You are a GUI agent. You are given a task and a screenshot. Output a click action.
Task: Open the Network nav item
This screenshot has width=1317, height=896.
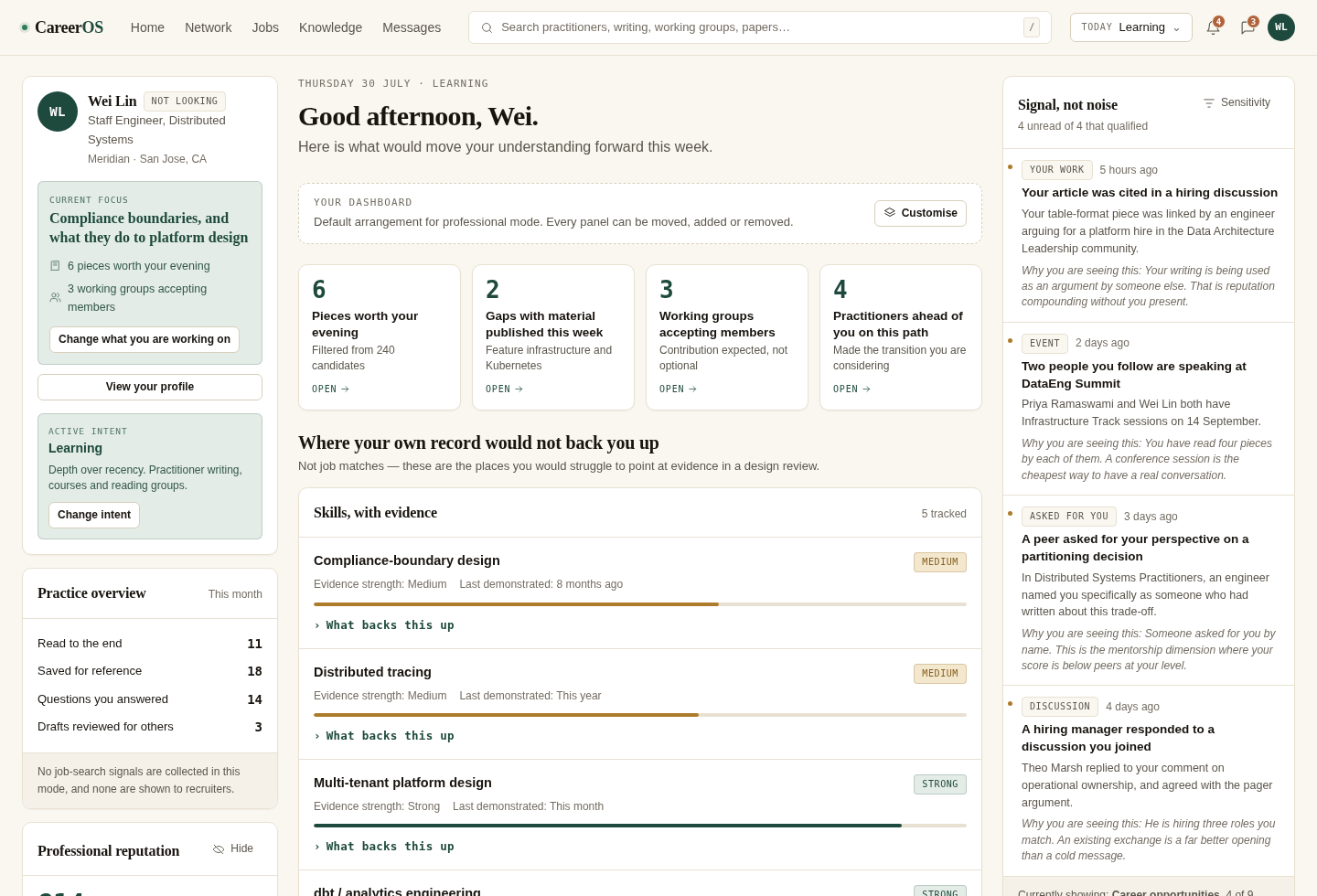pos(209,27)
